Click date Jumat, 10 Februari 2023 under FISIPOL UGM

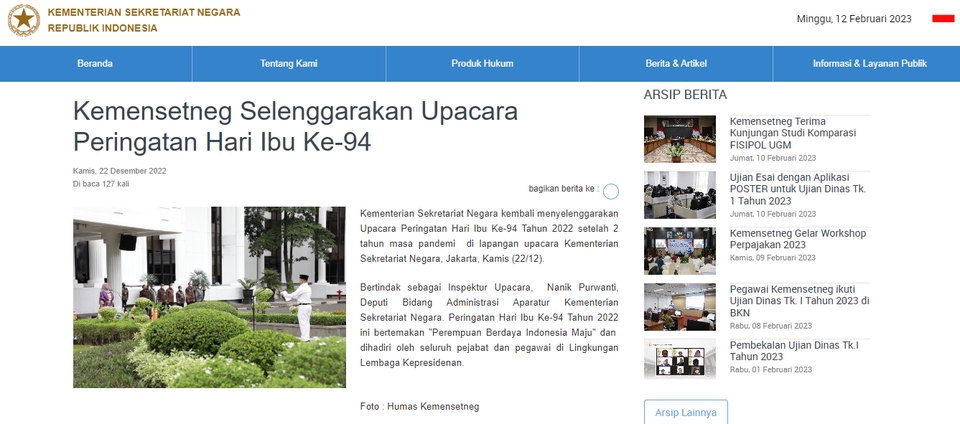[x=773, y=158]
